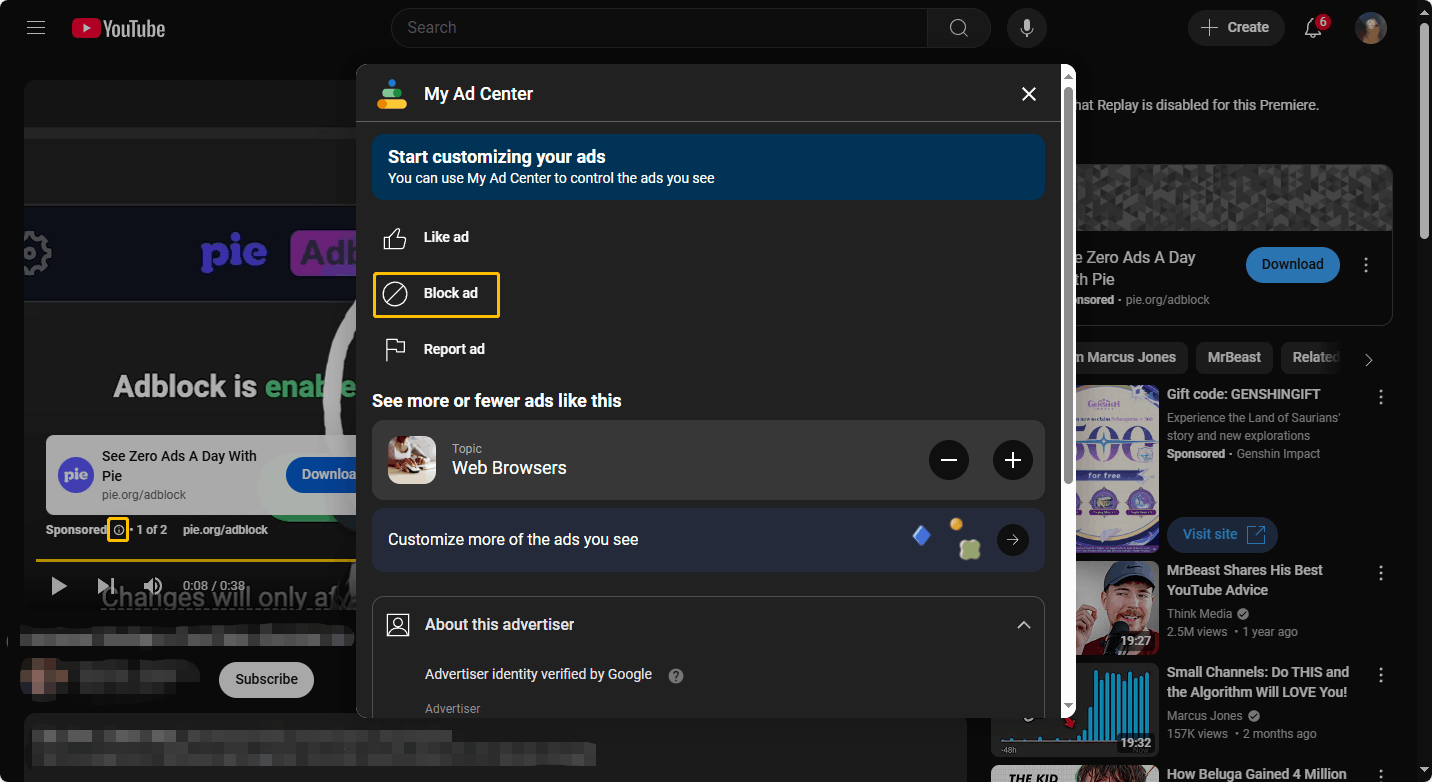Click the My Ad Center logo icon
This screenshot has width=1432, height=782.
pyautogui.click(x=392, y=94)
